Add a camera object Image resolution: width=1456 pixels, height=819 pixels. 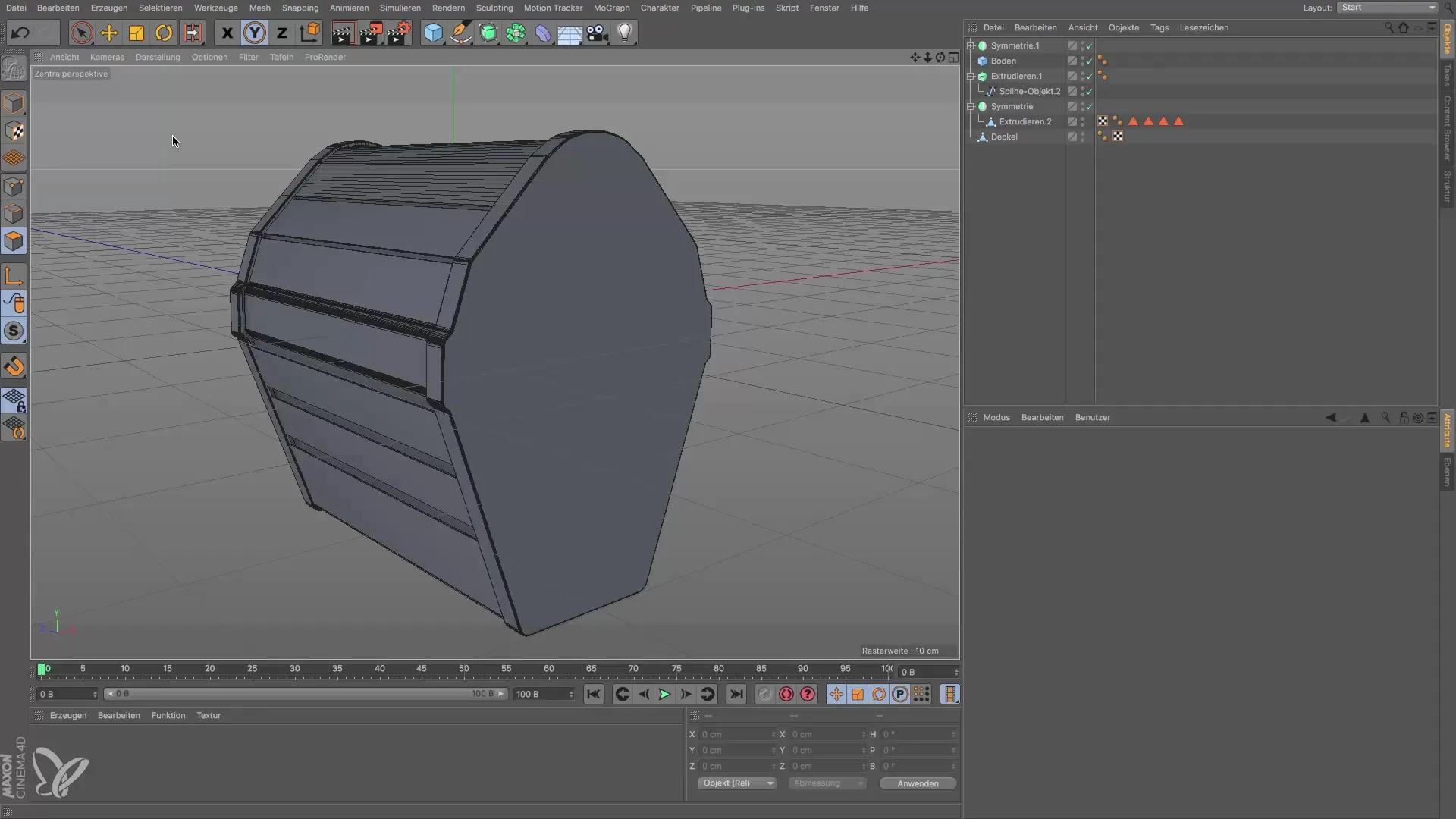[598, 33]
